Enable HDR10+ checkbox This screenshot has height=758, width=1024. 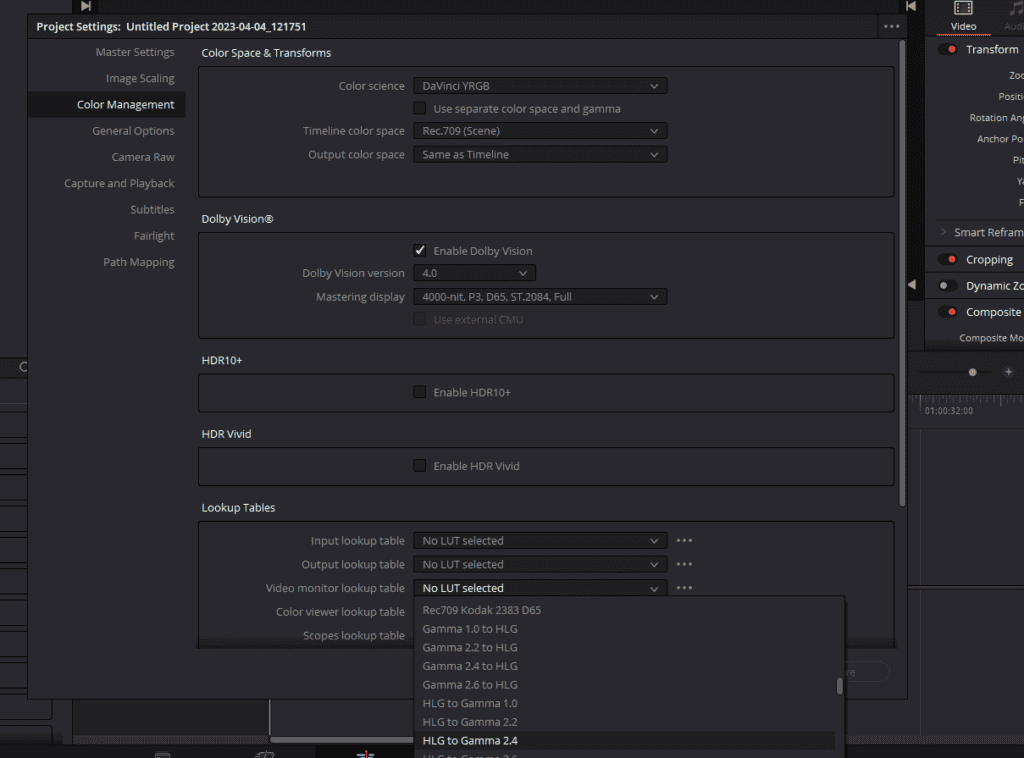pos(420,392)
